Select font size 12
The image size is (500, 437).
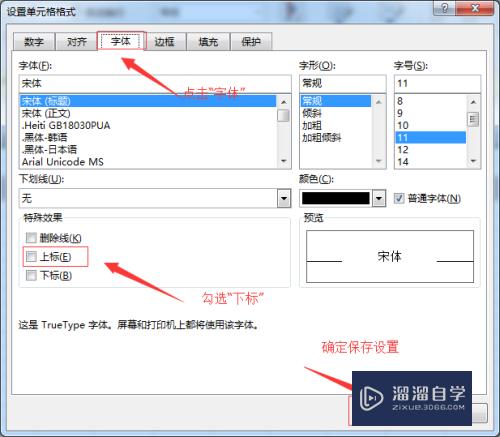[x=431, y=149]
